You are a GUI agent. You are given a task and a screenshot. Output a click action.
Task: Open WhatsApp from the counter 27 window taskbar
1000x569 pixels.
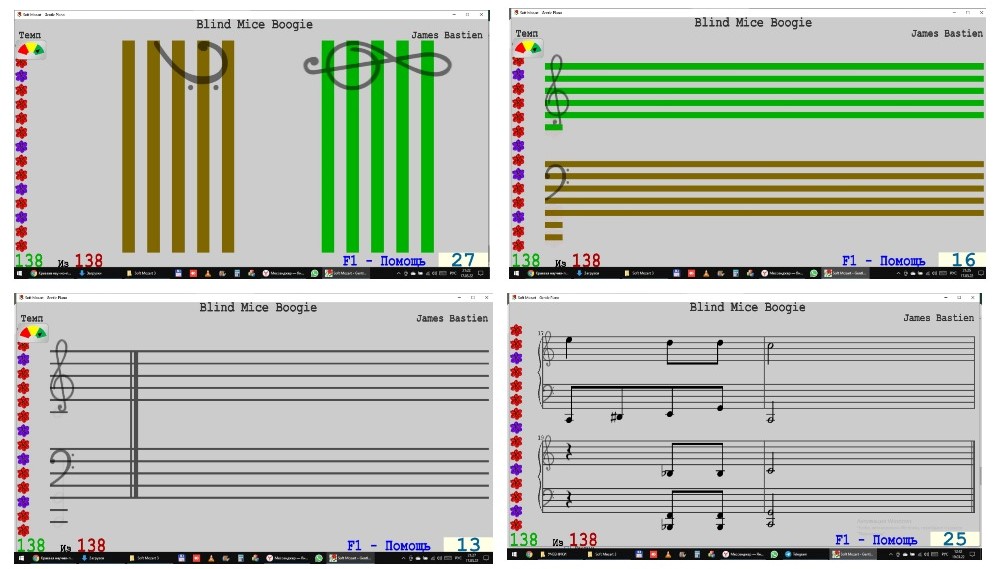(314, 273)
